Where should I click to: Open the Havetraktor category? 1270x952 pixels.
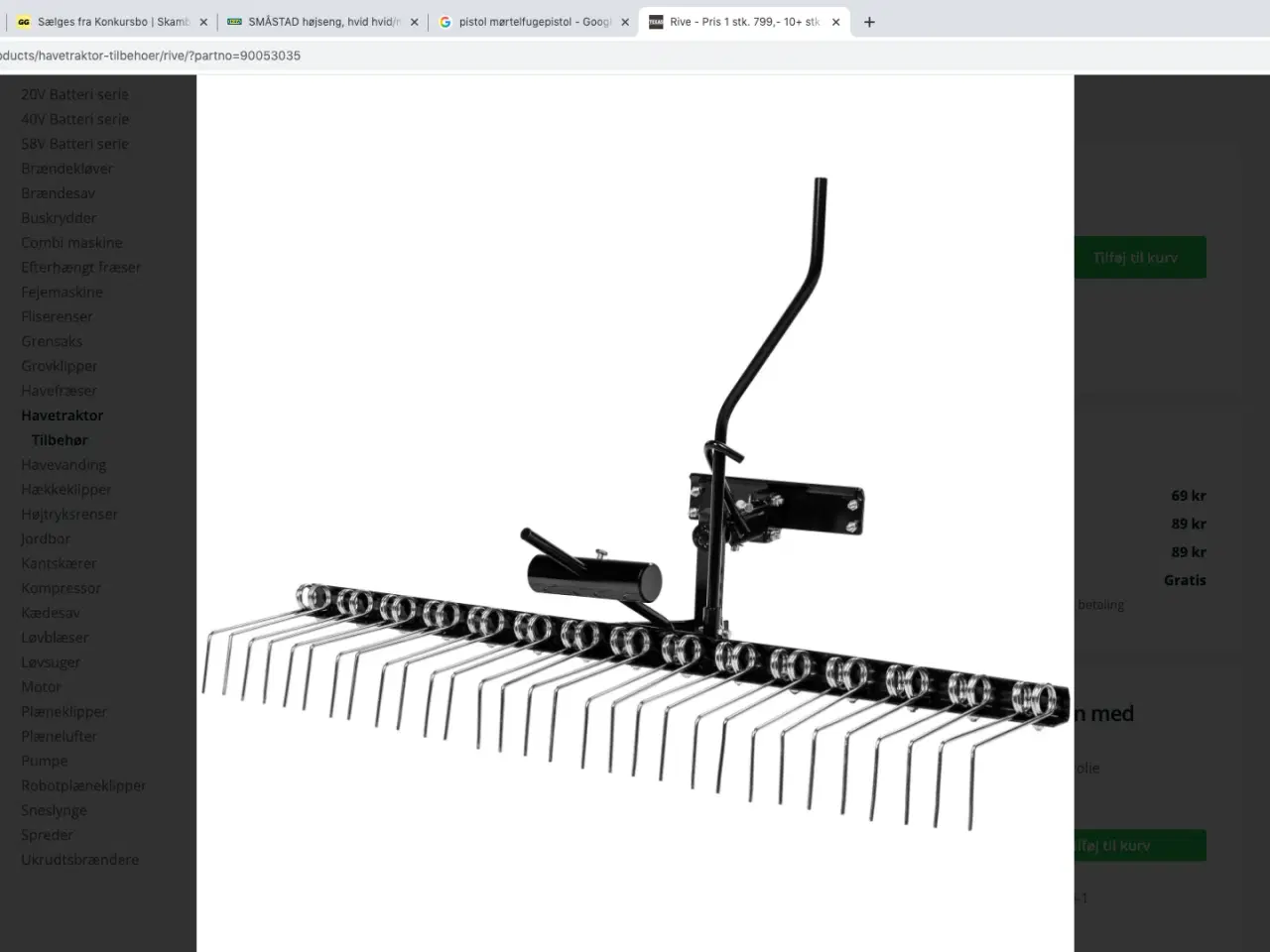coord(63,416)
